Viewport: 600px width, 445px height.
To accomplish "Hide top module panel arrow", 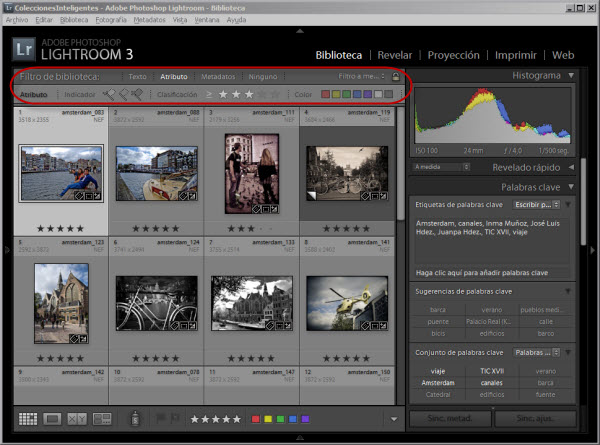I will (x=300, y=31).
